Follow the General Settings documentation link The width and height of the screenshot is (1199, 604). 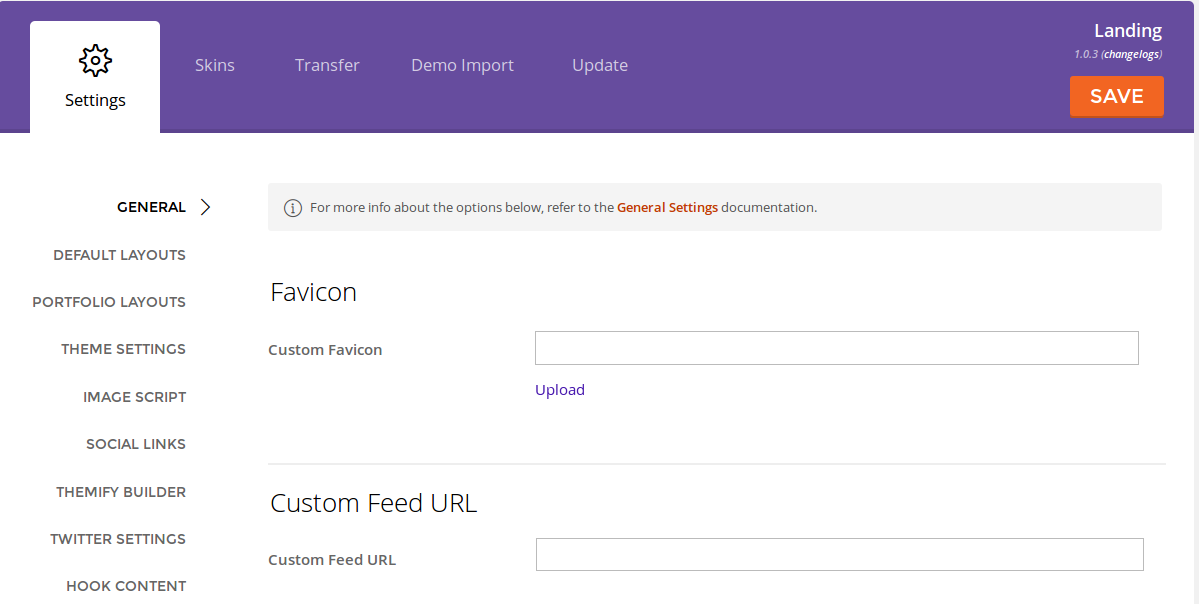tap(667, 208)
